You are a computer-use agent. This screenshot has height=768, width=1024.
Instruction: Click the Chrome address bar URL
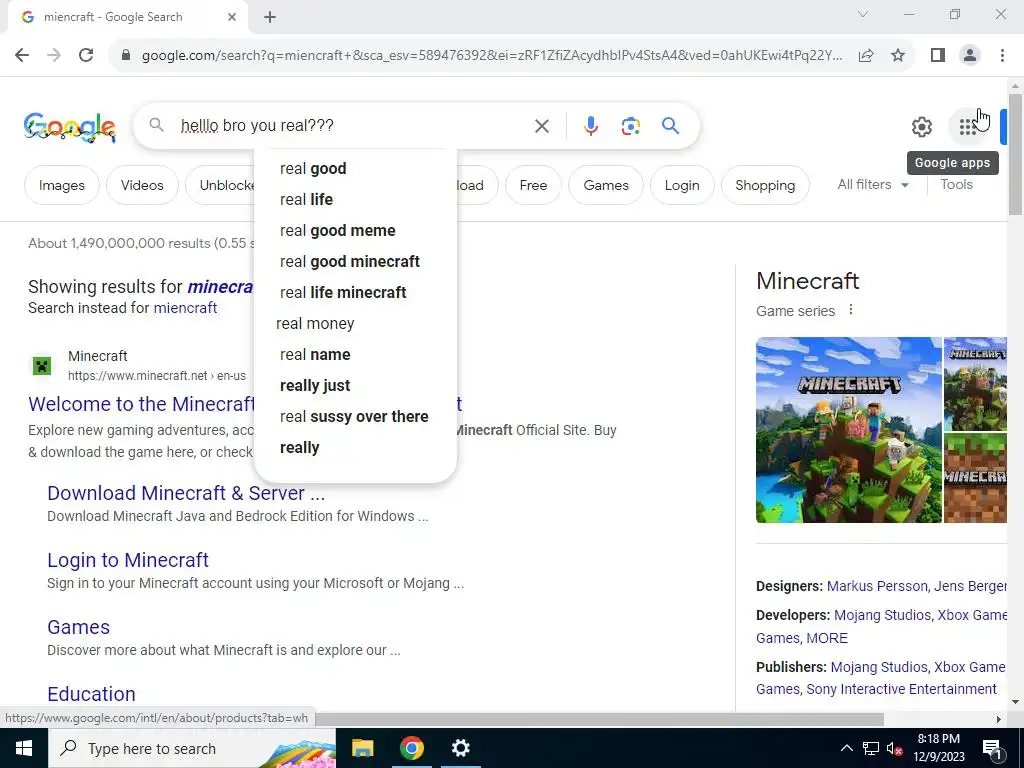pyautogui.click(x=492, y=56)
